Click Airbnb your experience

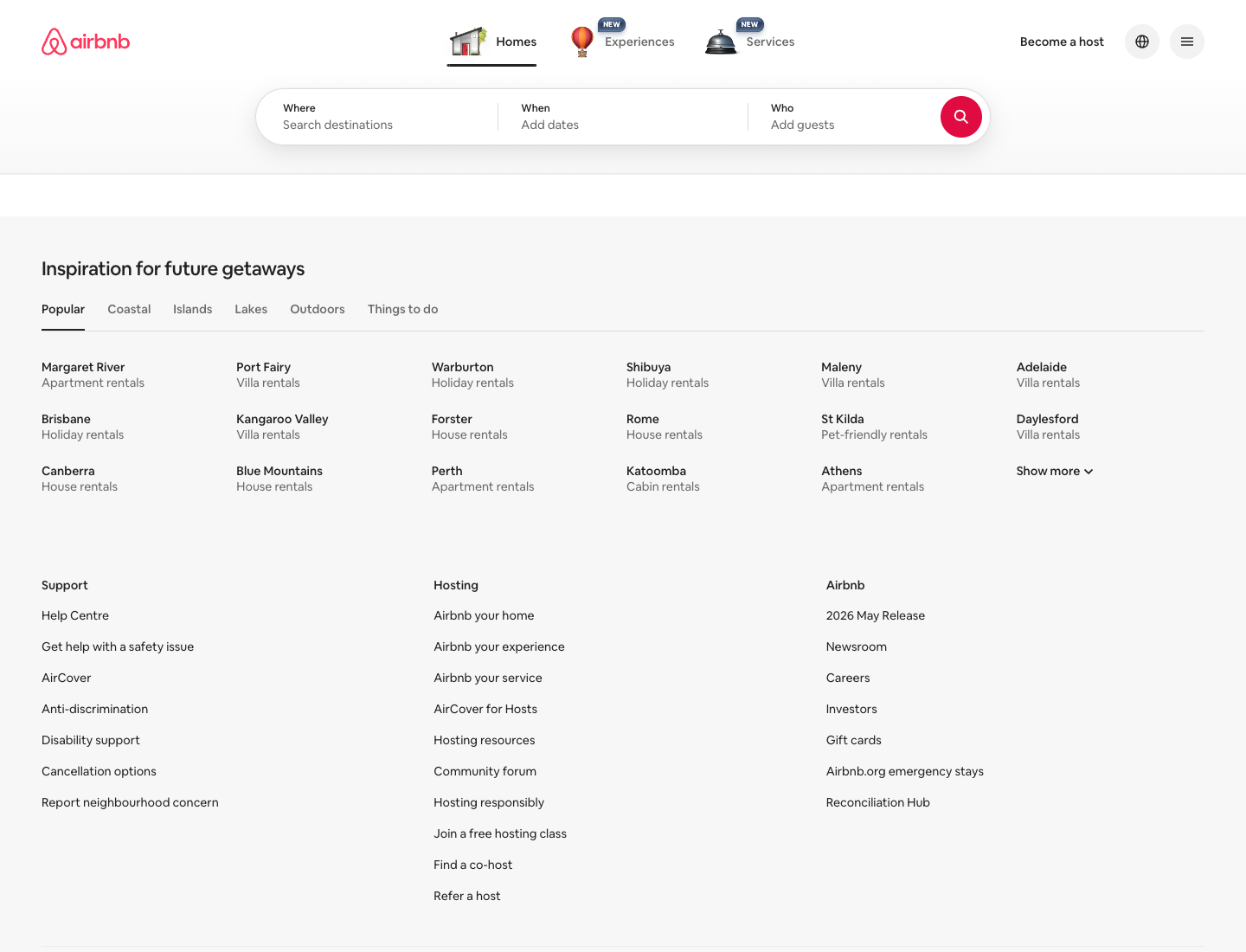tap(499, 646)
